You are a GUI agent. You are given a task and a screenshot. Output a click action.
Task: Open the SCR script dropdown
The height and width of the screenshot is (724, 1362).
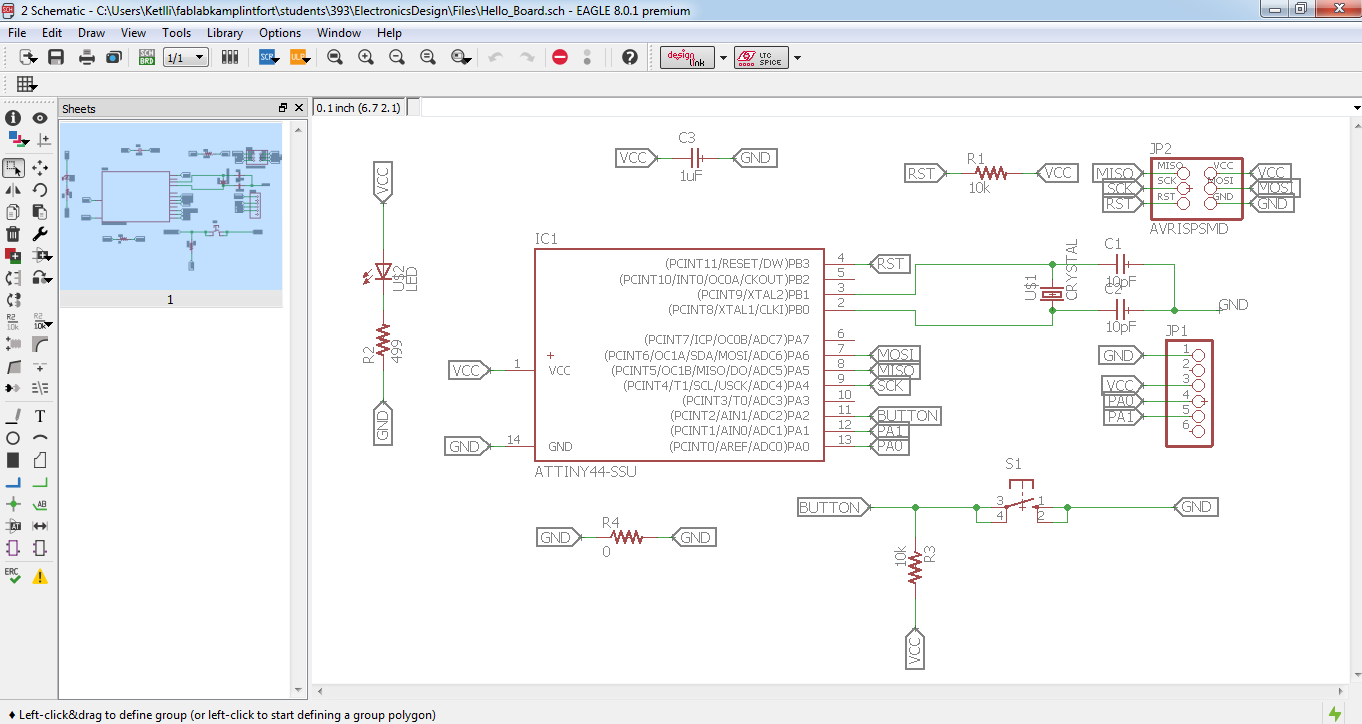point(270,57)
